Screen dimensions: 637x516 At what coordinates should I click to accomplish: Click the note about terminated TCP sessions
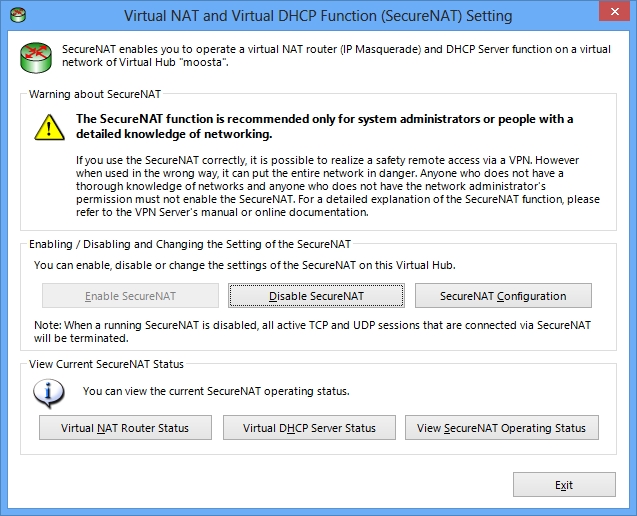tap(312, 332)
